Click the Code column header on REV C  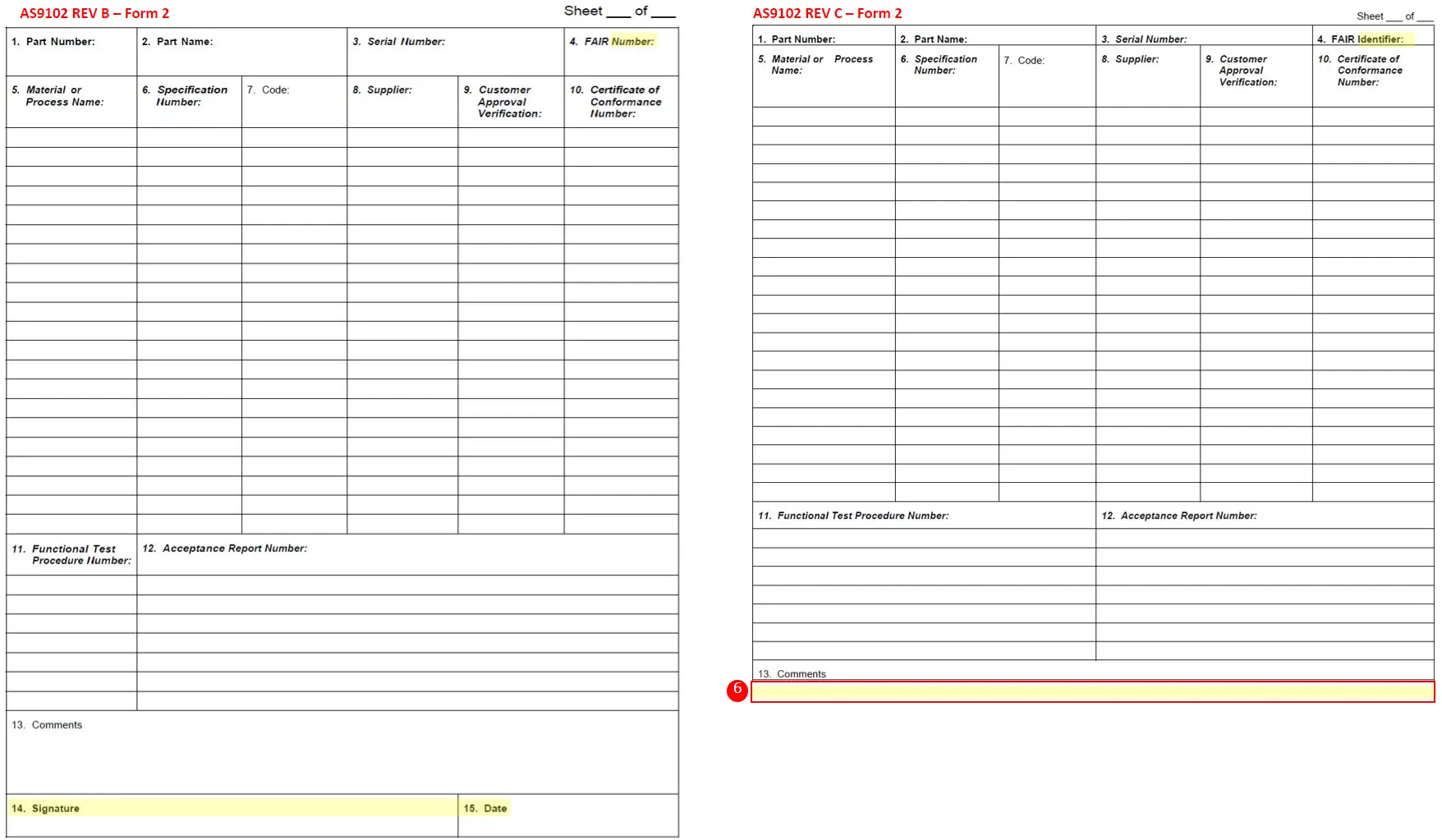coord(1026,60)
